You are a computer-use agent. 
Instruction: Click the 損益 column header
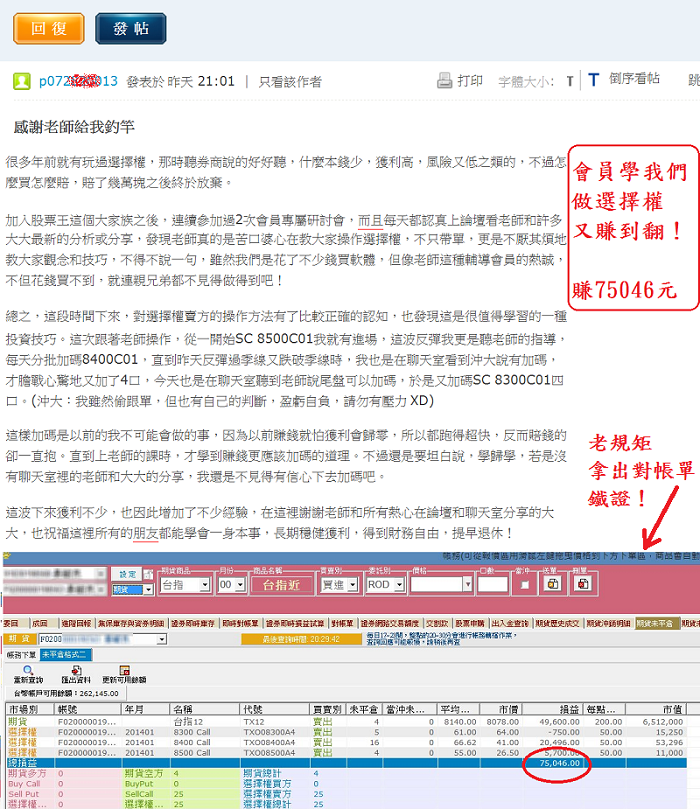tap(552, 709)
